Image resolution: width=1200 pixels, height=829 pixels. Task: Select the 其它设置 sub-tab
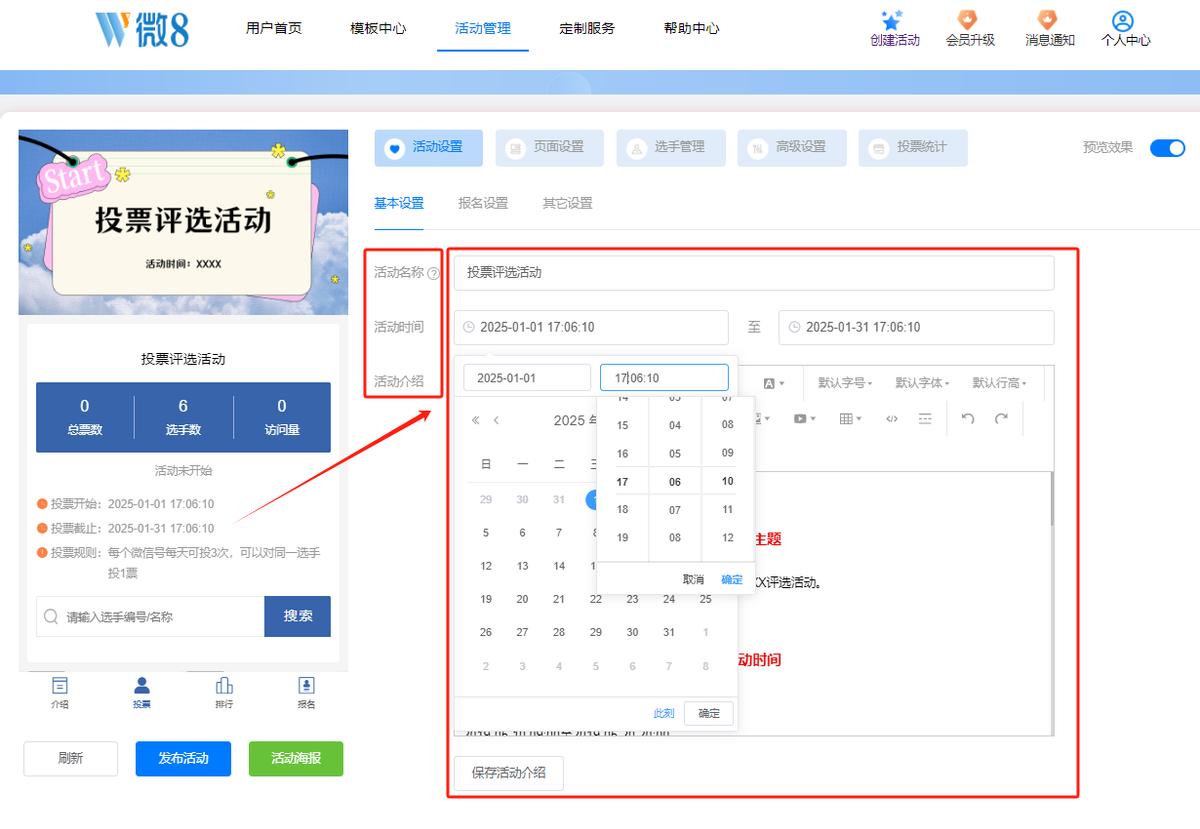click(568, 203)
